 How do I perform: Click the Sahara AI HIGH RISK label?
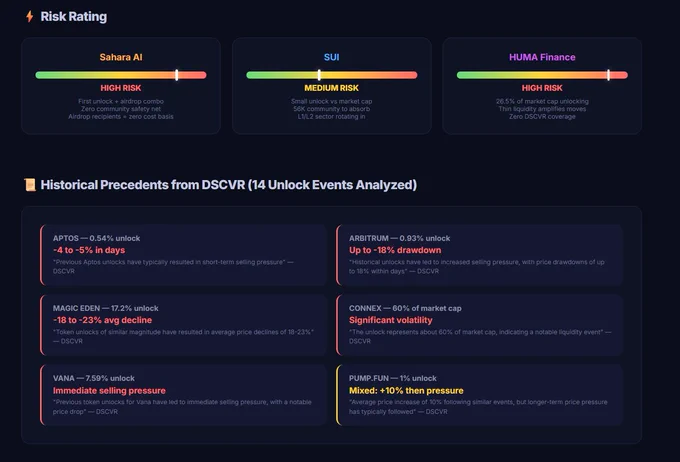[121, 88]
